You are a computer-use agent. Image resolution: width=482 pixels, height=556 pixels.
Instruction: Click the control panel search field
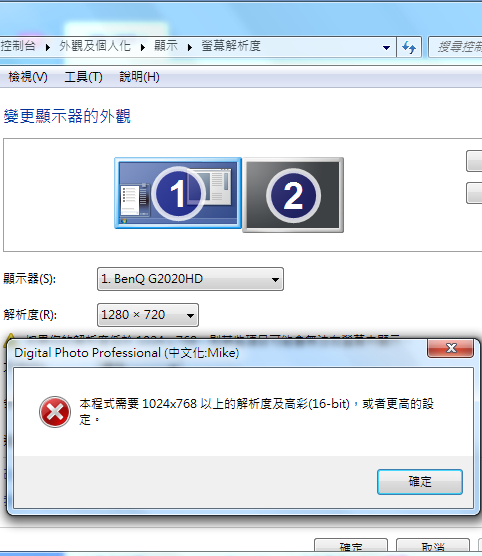click(x=455, y=47)
